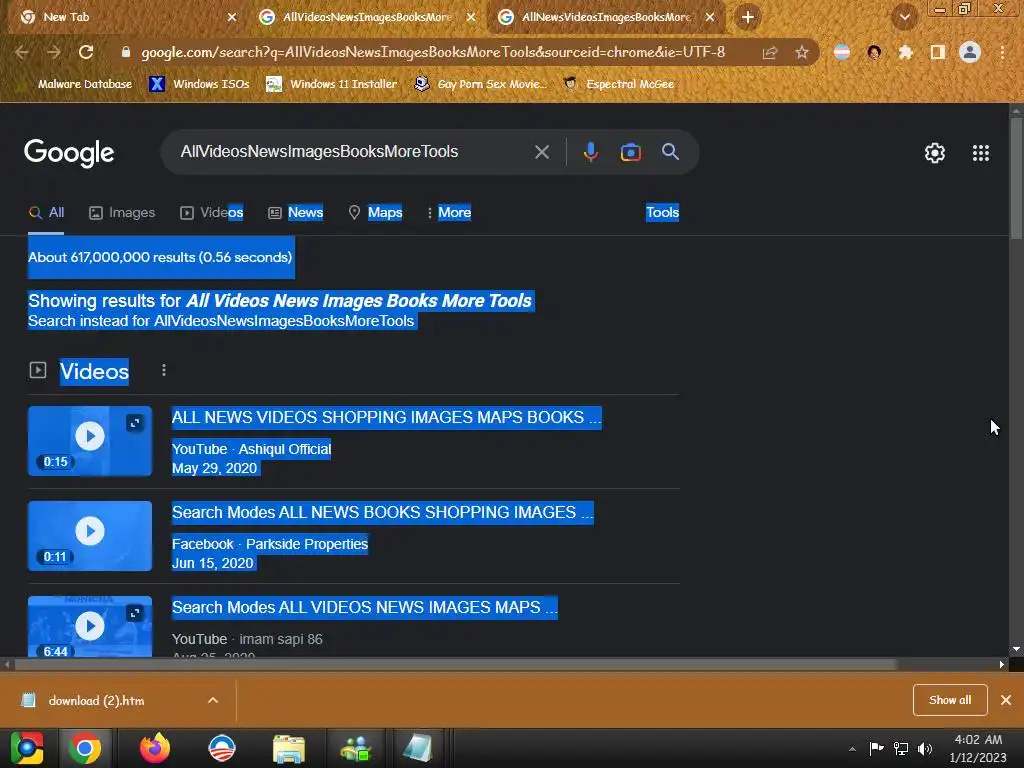1024x768 pixels.
Task: Submit search with the magnifying glass icon
Action: (x=670, y=152)
